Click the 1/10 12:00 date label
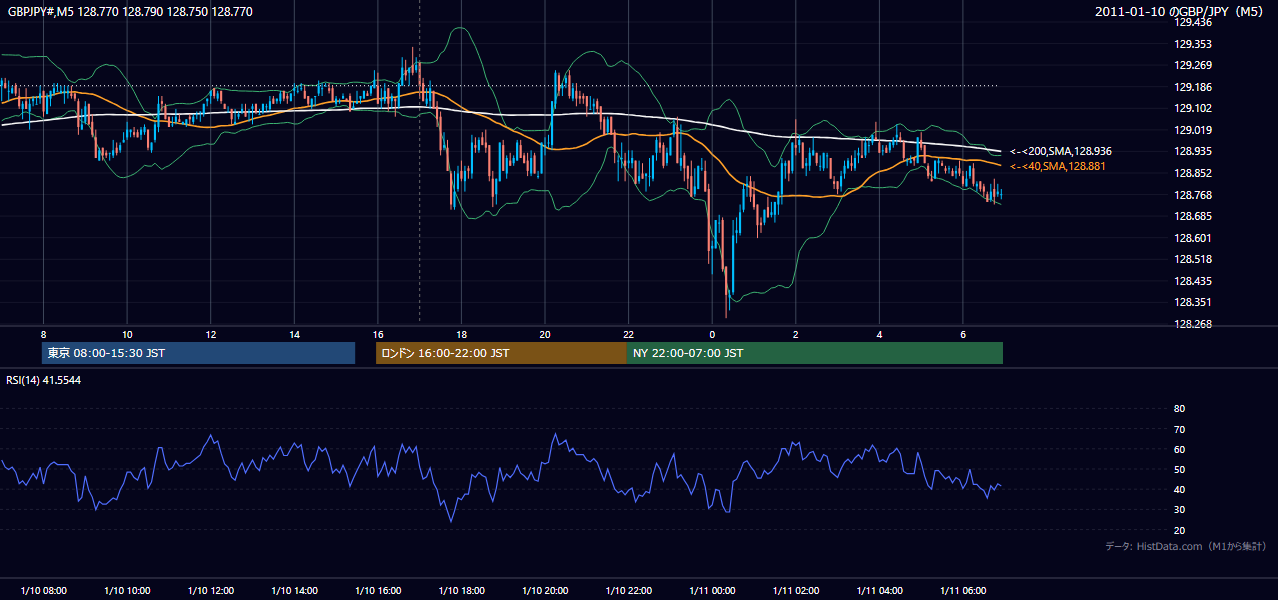This screenshot has height=600, width=1278. tap(211, 591)
